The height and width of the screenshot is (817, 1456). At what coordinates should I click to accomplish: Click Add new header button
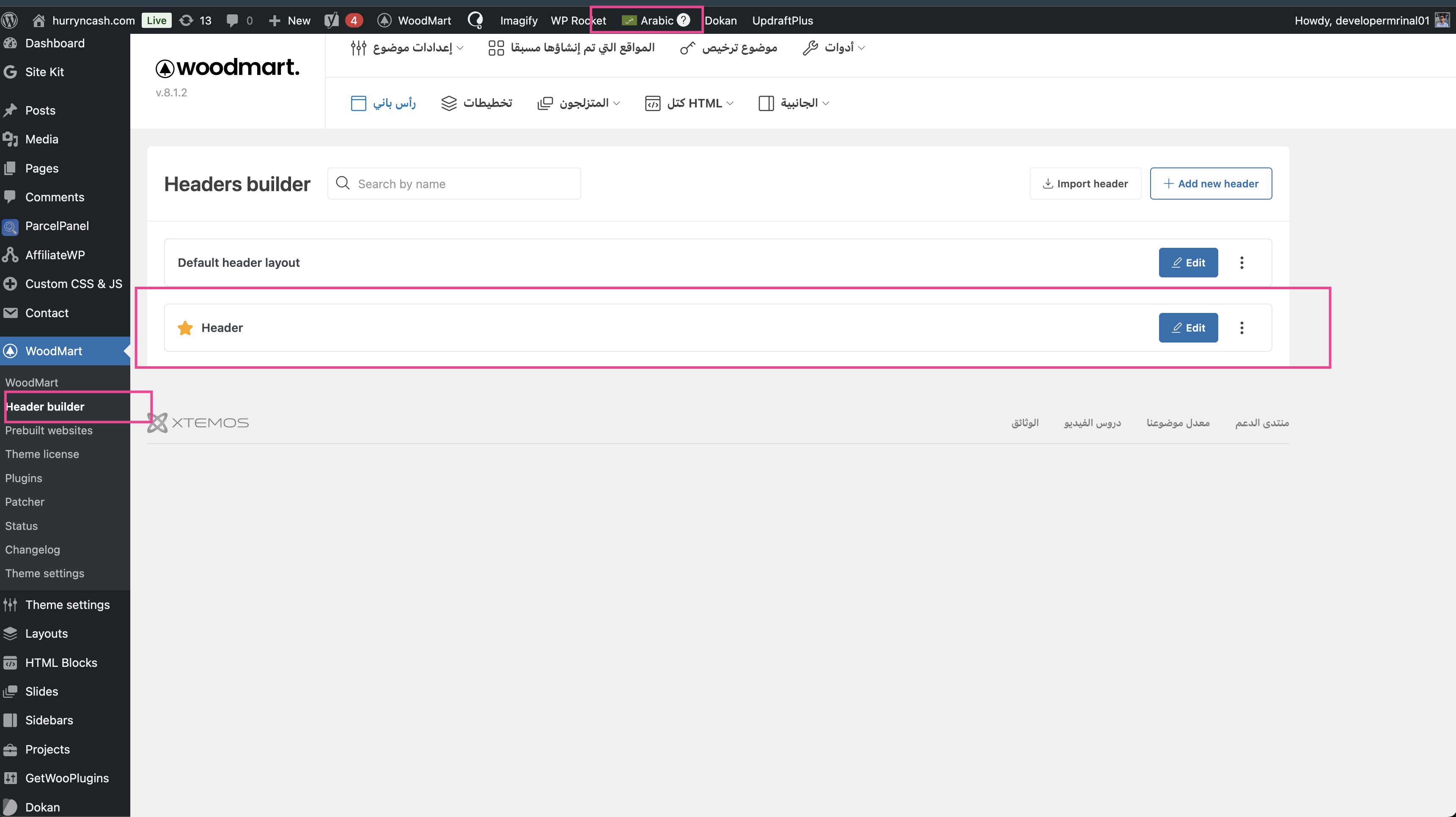(x=1211, y=184)
